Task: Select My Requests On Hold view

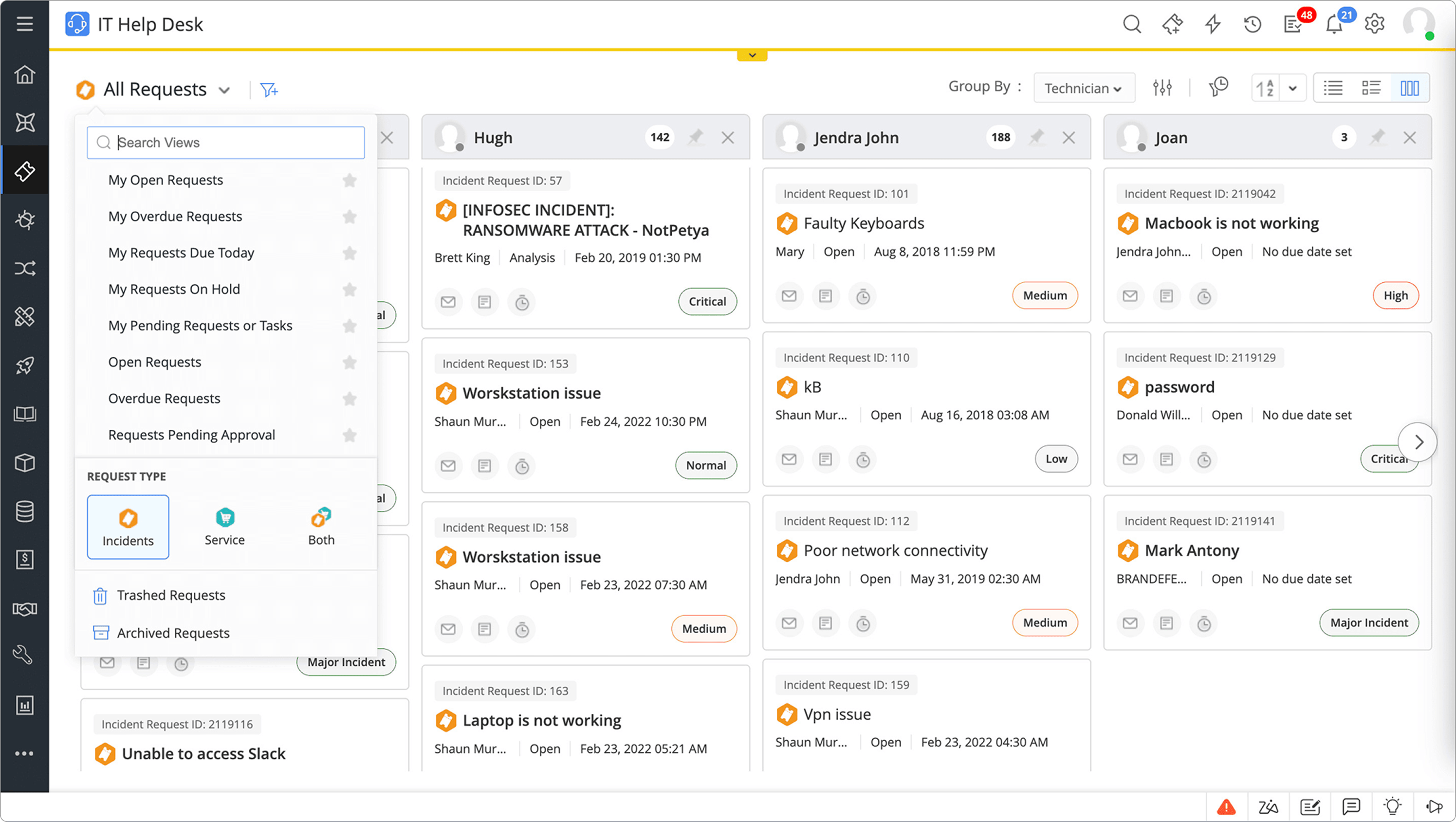Action: (x=174, y=289)
